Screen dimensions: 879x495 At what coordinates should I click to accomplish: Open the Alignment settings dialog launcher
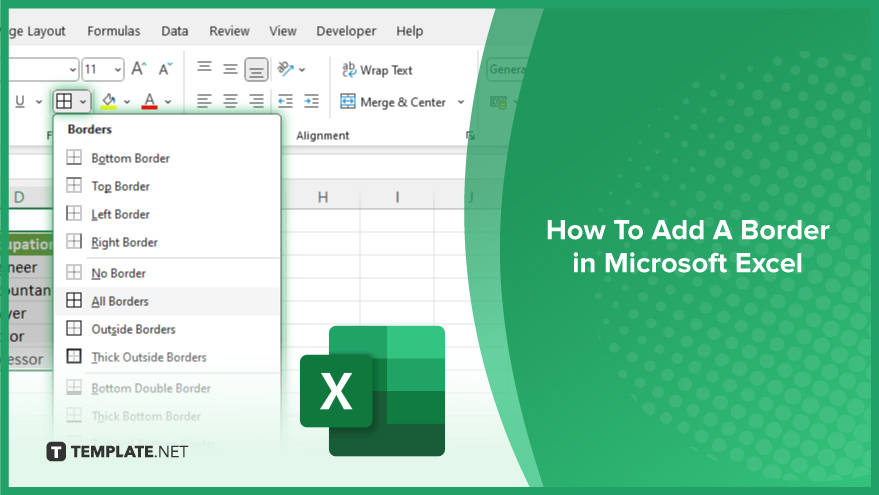tap(470, 135)
